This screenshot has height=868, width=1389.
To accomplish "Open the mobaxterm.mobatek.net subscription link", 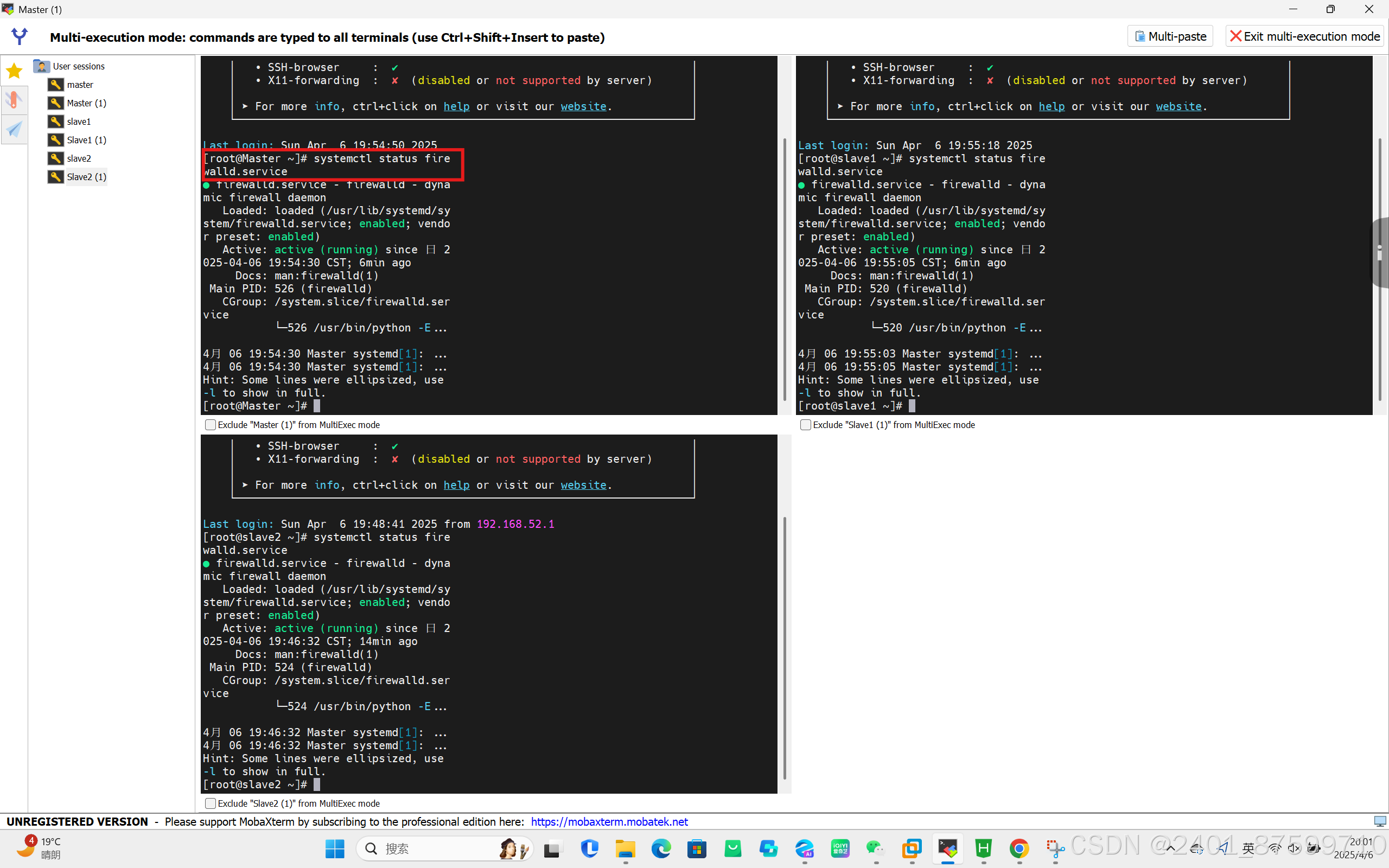I will [x=609, y=821].
